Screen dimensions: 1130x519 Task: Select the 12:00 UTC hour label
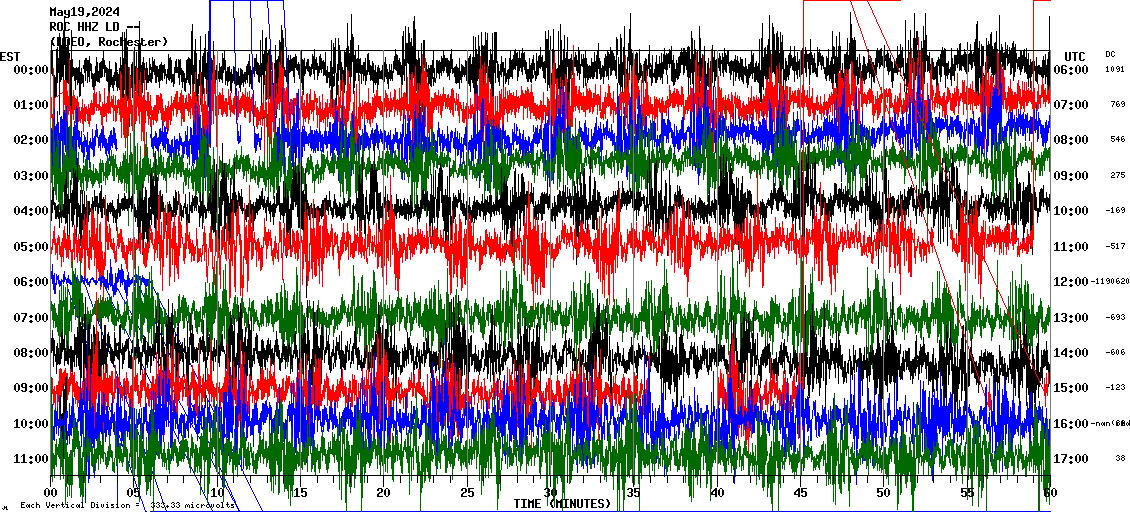pos(1070,282)
